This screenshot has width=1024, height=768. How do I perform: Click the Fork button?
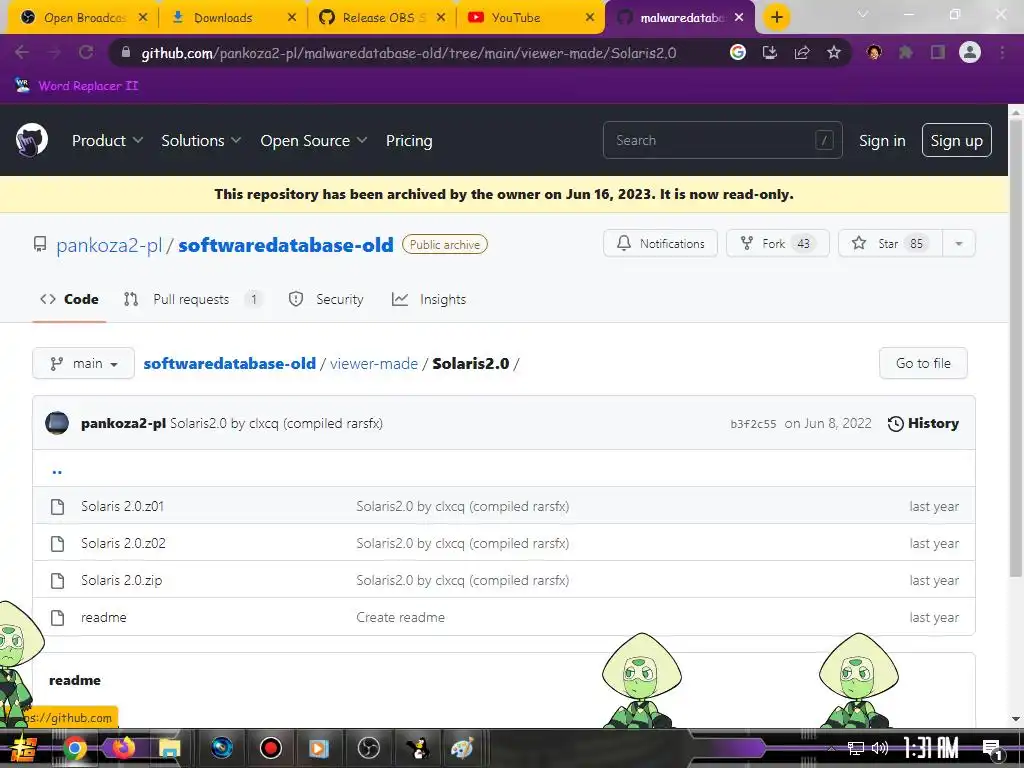point(777,244)
